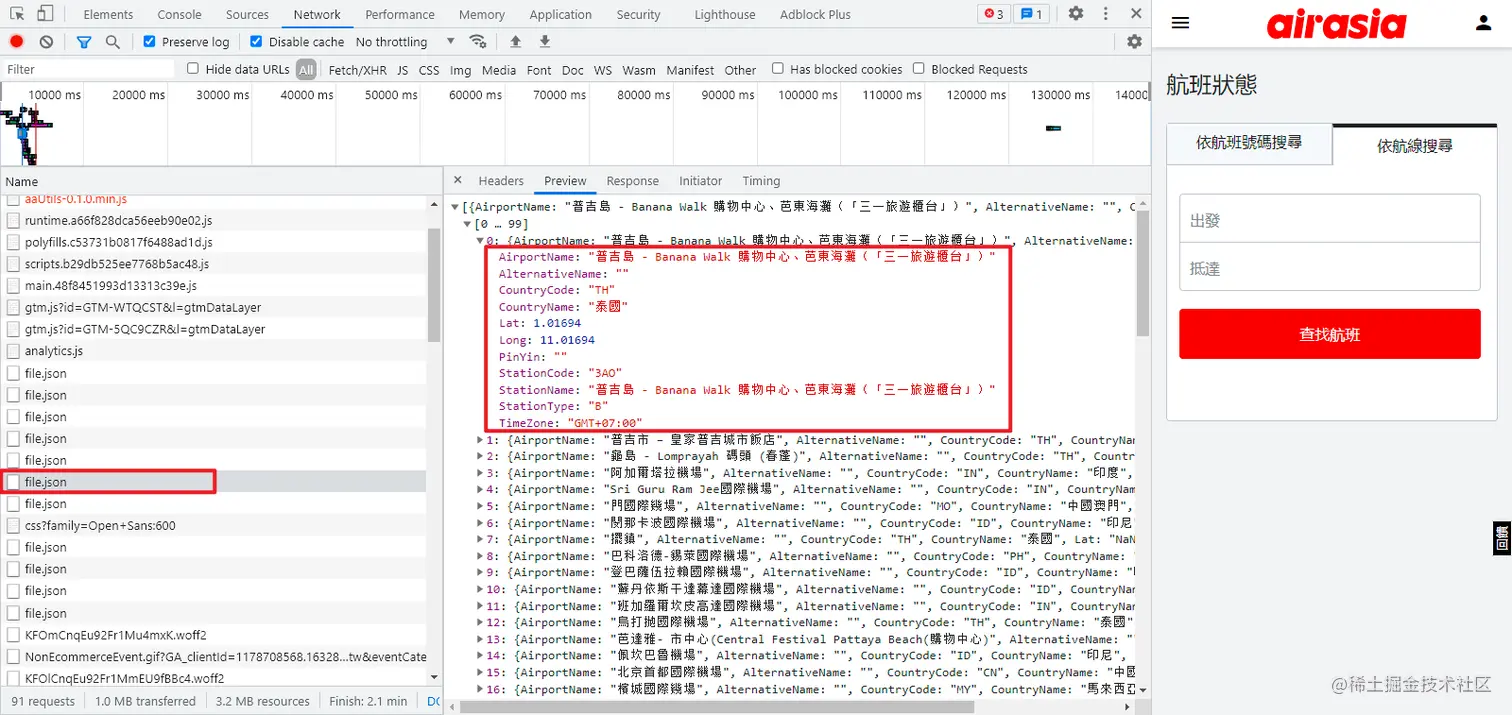This screenshot has height=715, width=1512.
Task: Tick checkbox beside runtime.a66f828dca56eeb90e02.js
Action: pos(14,220)
